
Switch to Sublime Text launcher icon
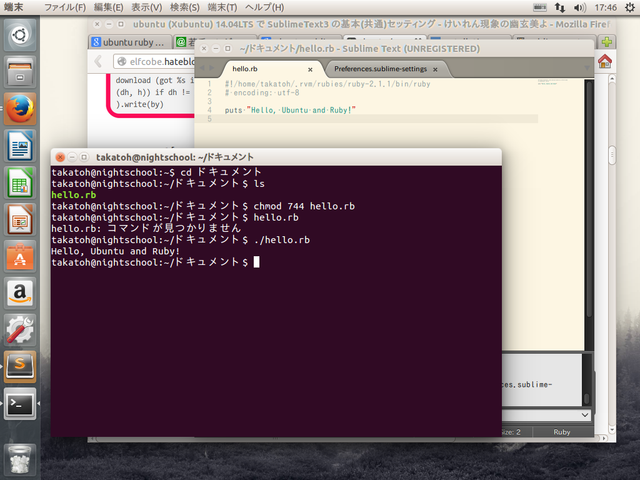point(20,367)
